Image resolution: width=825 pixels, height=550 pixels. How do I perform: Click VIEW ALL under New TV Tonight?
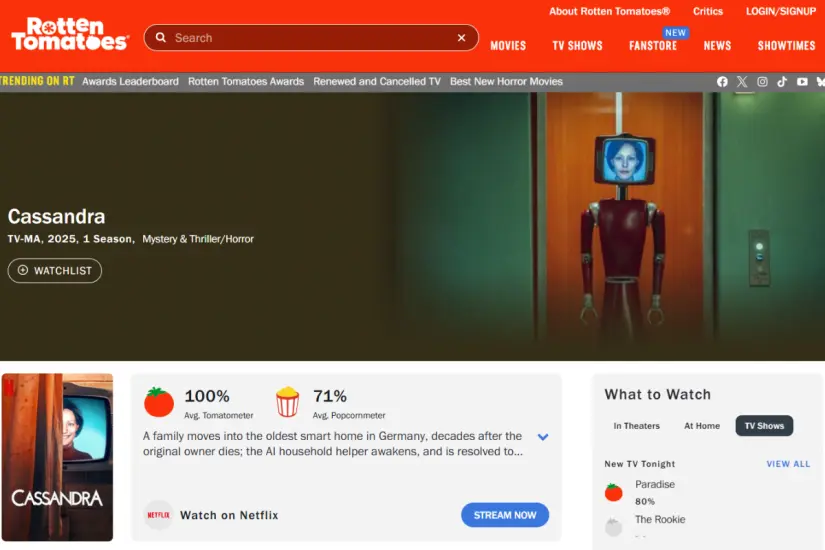point(788,464)
